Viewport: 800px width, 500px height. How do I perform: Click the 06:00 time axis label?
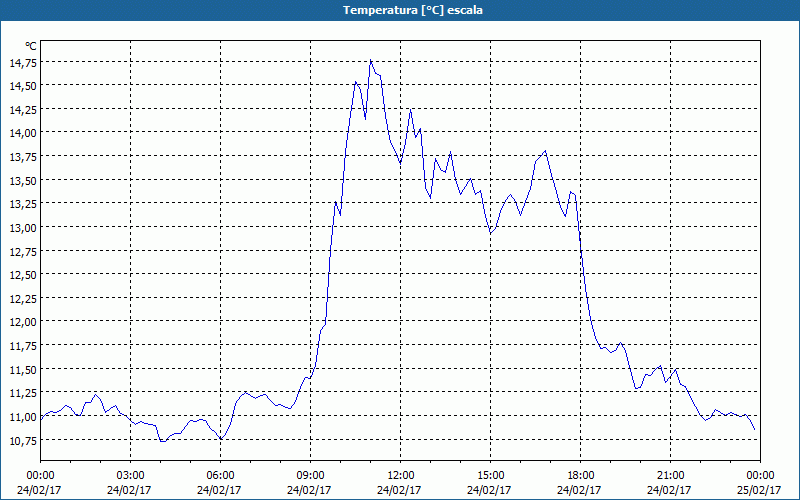(x=220, y=476)
